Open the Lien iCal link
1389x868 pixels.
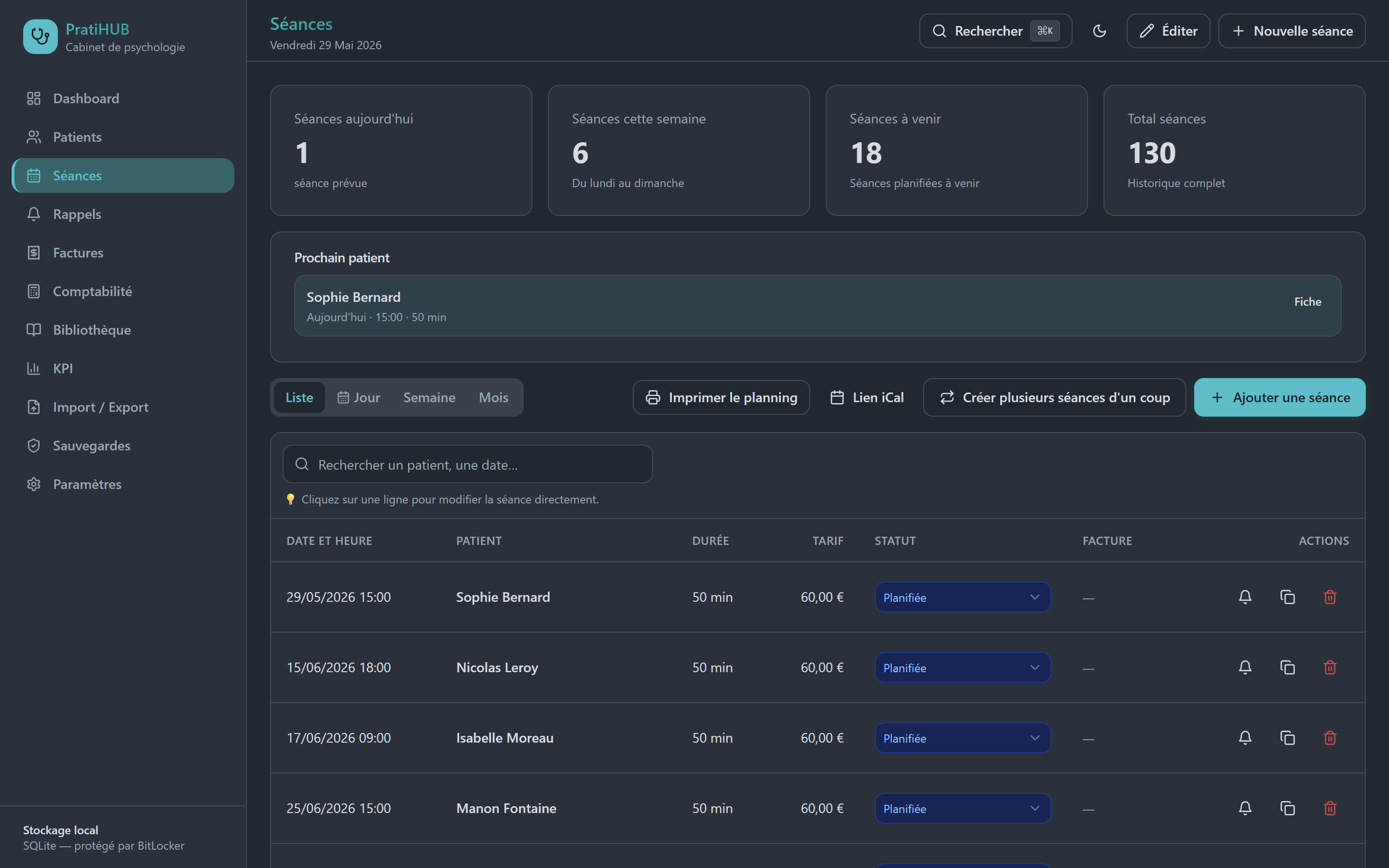pyautogui.click(x=867, y=397)
